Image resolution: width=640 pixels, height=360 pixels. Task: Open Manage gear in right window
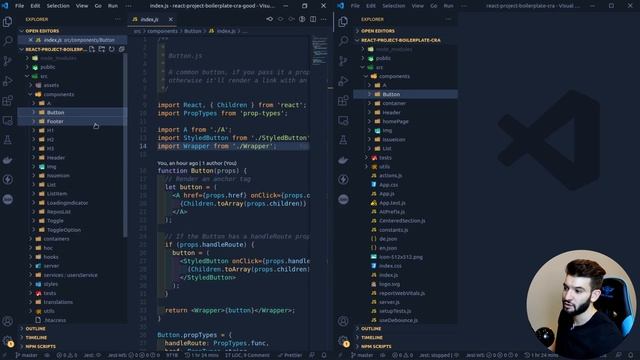(343, 341)
